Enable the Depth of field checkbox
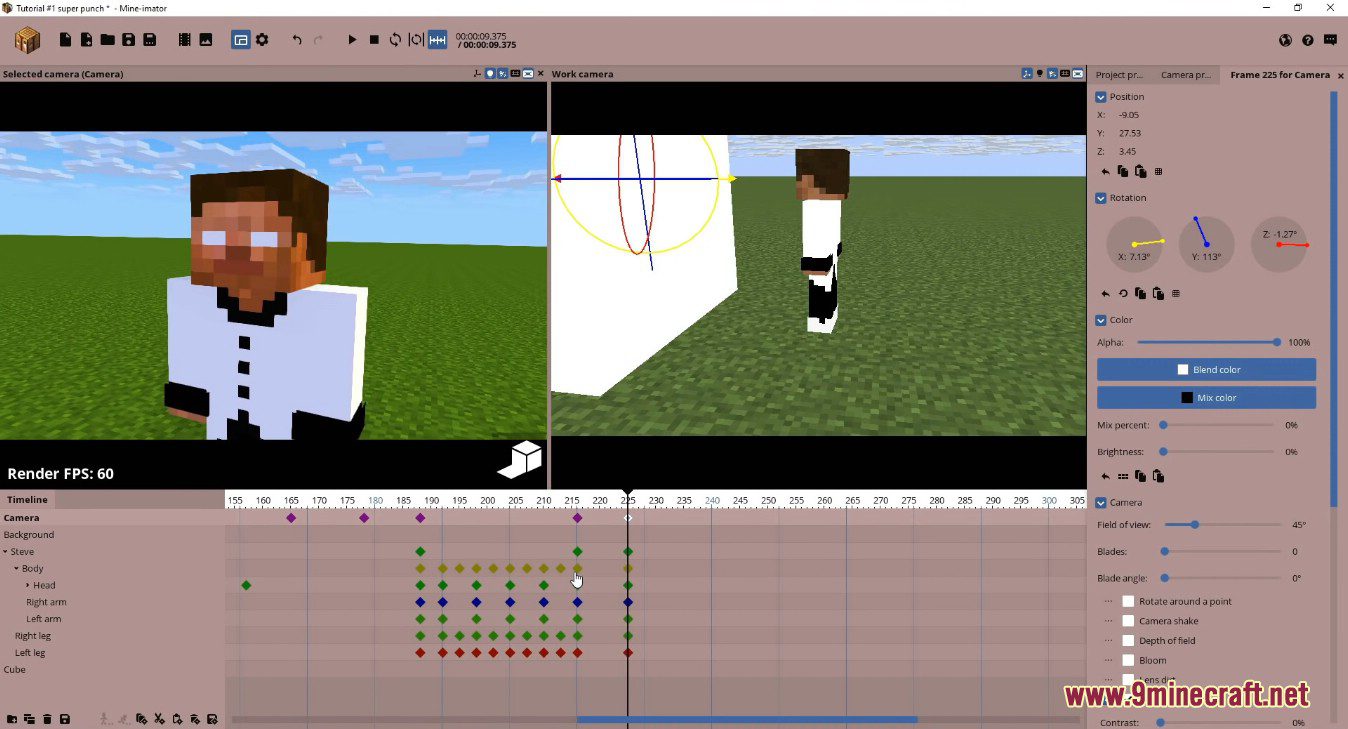 1128,640
